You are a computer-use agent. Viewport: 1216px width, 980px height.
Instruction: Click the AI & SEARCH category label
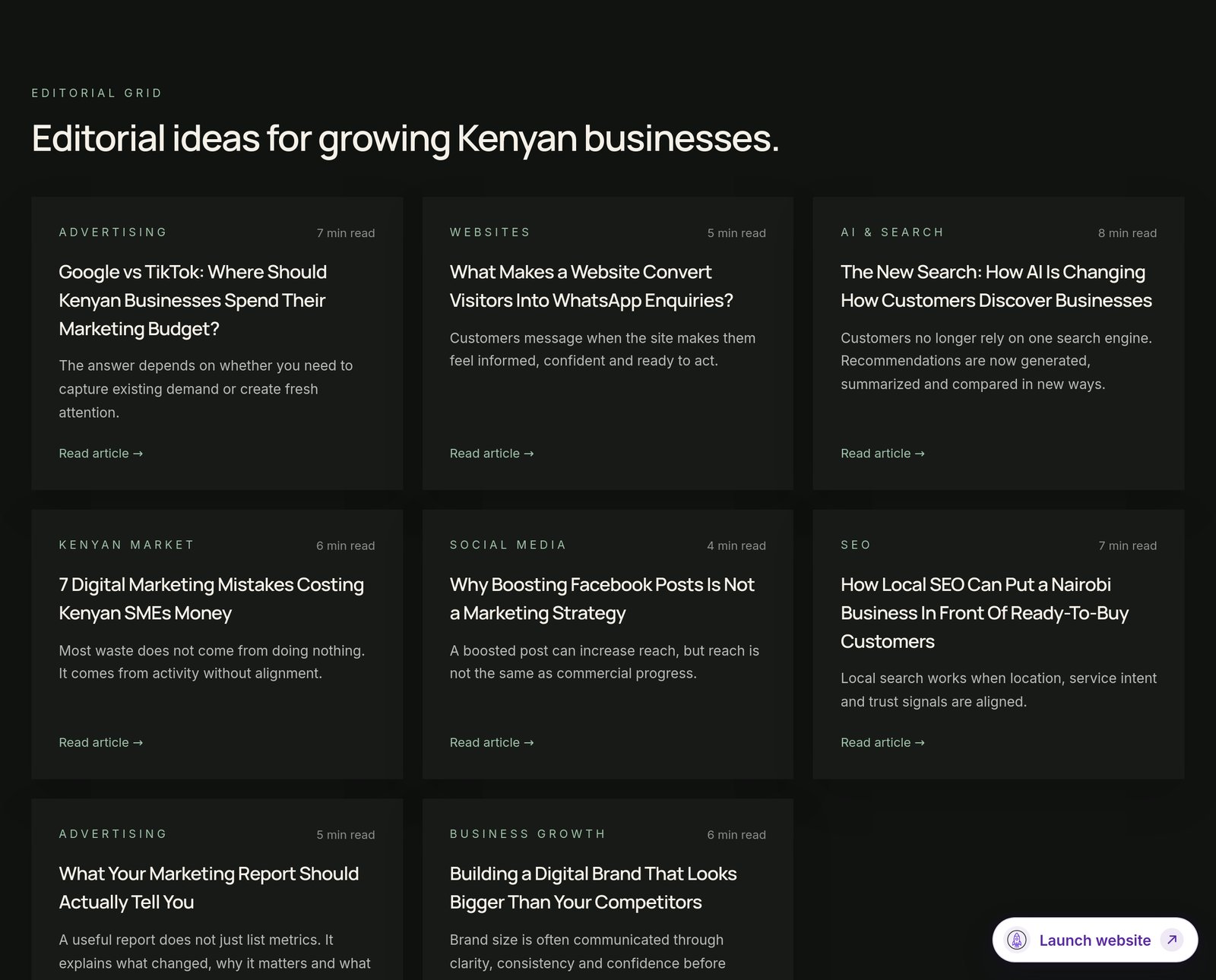[892, 232]
